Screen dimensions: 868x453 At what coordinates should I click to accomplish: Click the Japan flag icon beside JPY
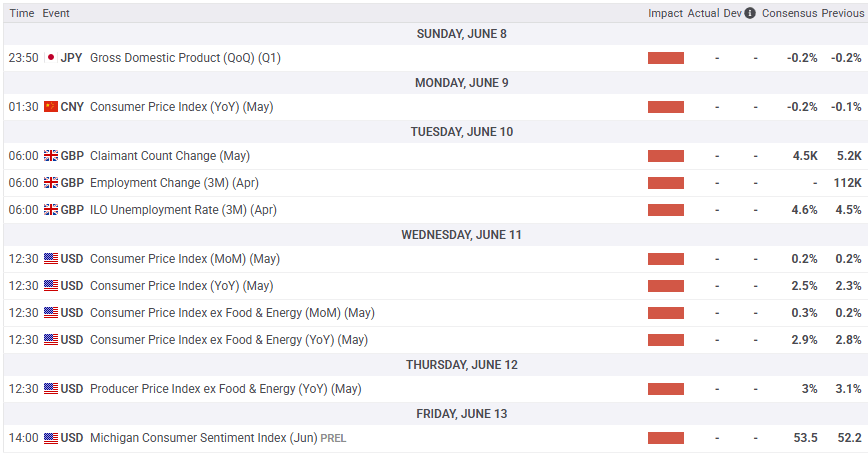[51, 58]
